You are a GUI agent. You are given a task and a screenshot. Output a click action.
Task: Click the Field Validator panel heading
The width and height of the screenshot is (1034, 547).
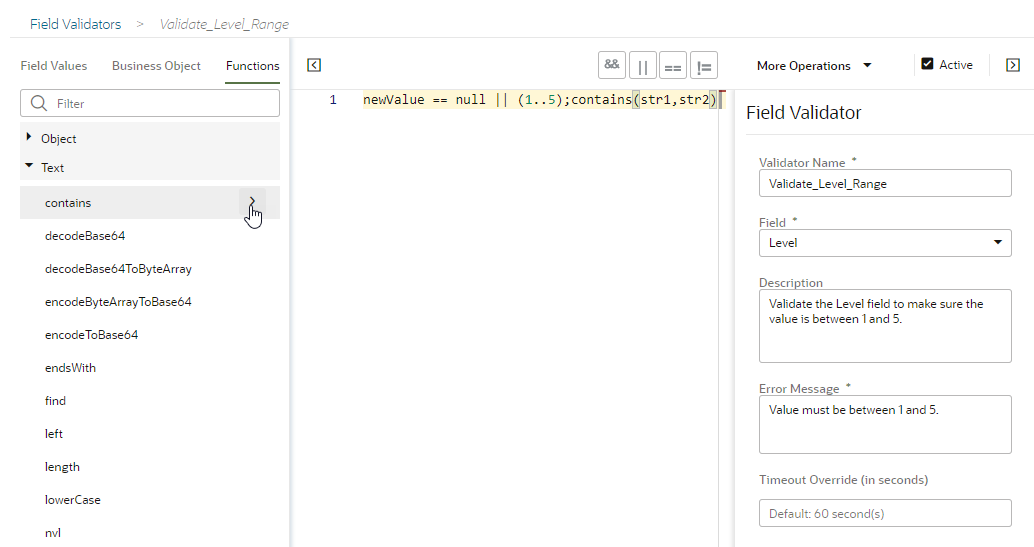click(803, 112)
